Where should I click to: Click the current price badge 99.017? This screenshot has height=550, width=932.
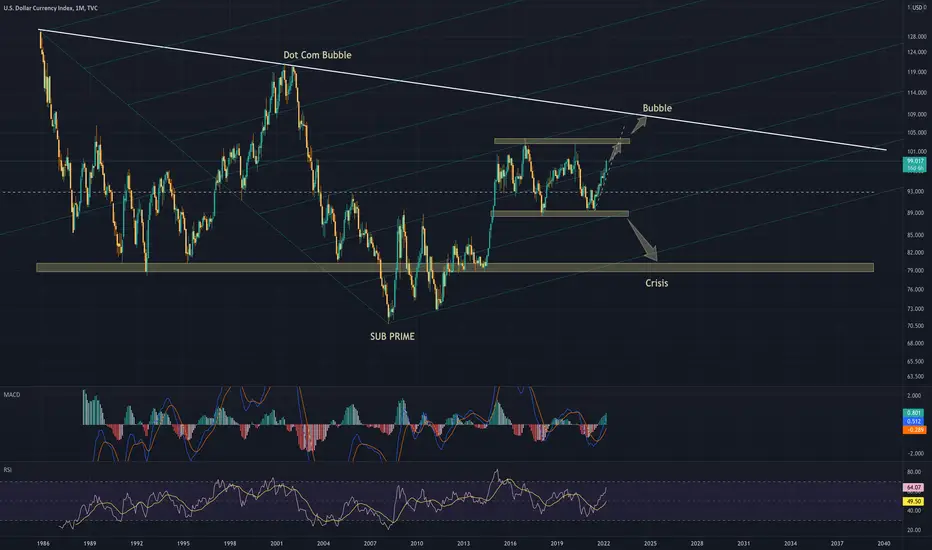tap(914, 161)
